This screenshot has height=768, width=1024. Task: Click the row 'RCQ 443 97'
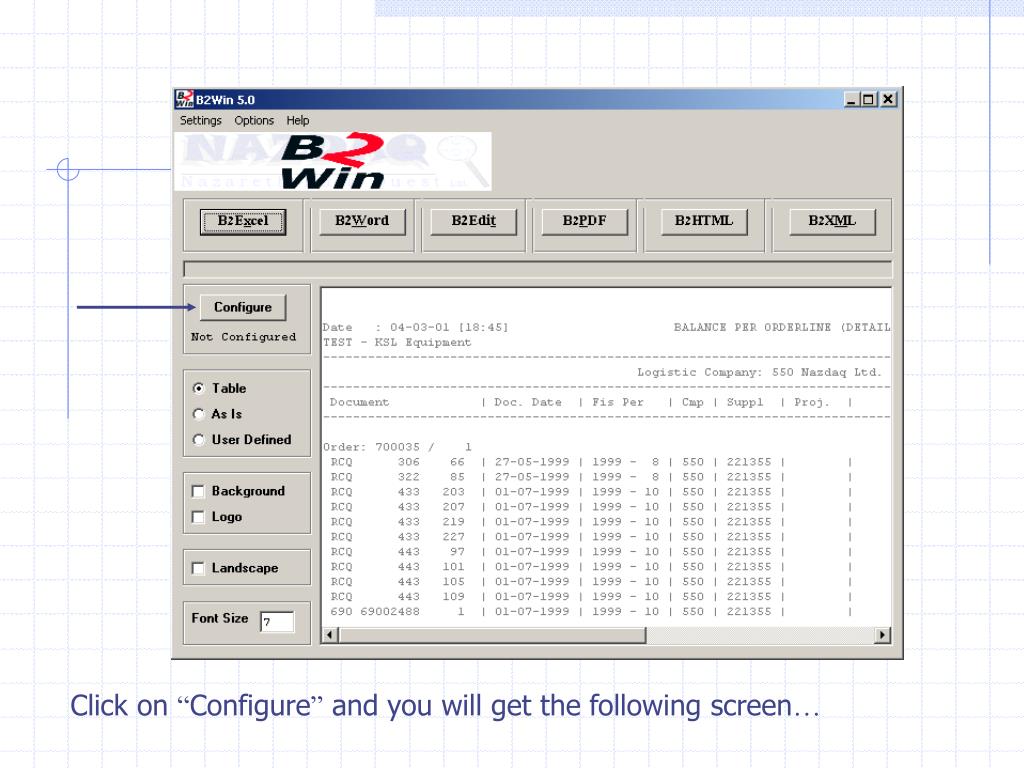(x=590, y=552)
